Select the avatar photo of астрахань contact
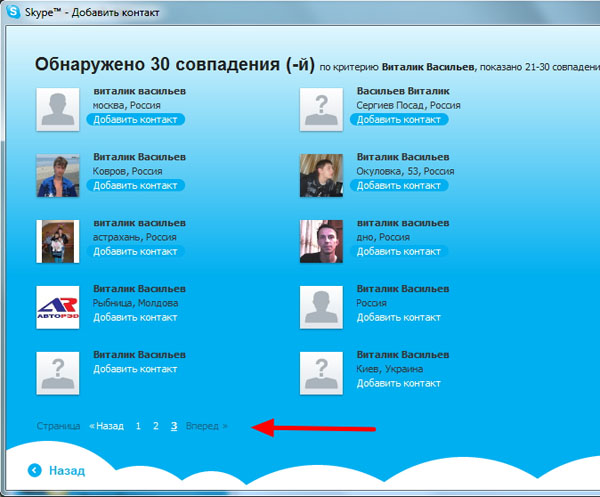 [58, 241]
